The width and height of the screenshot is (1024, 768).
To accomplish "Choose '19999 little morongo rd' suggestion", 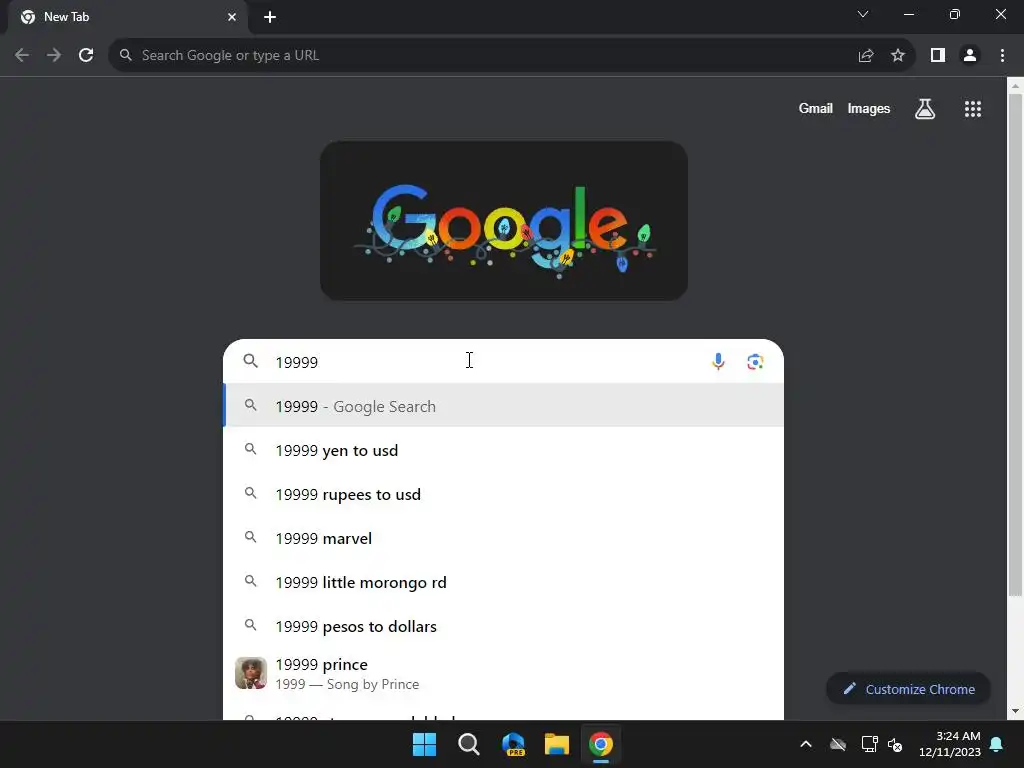I will pos(504,582).
